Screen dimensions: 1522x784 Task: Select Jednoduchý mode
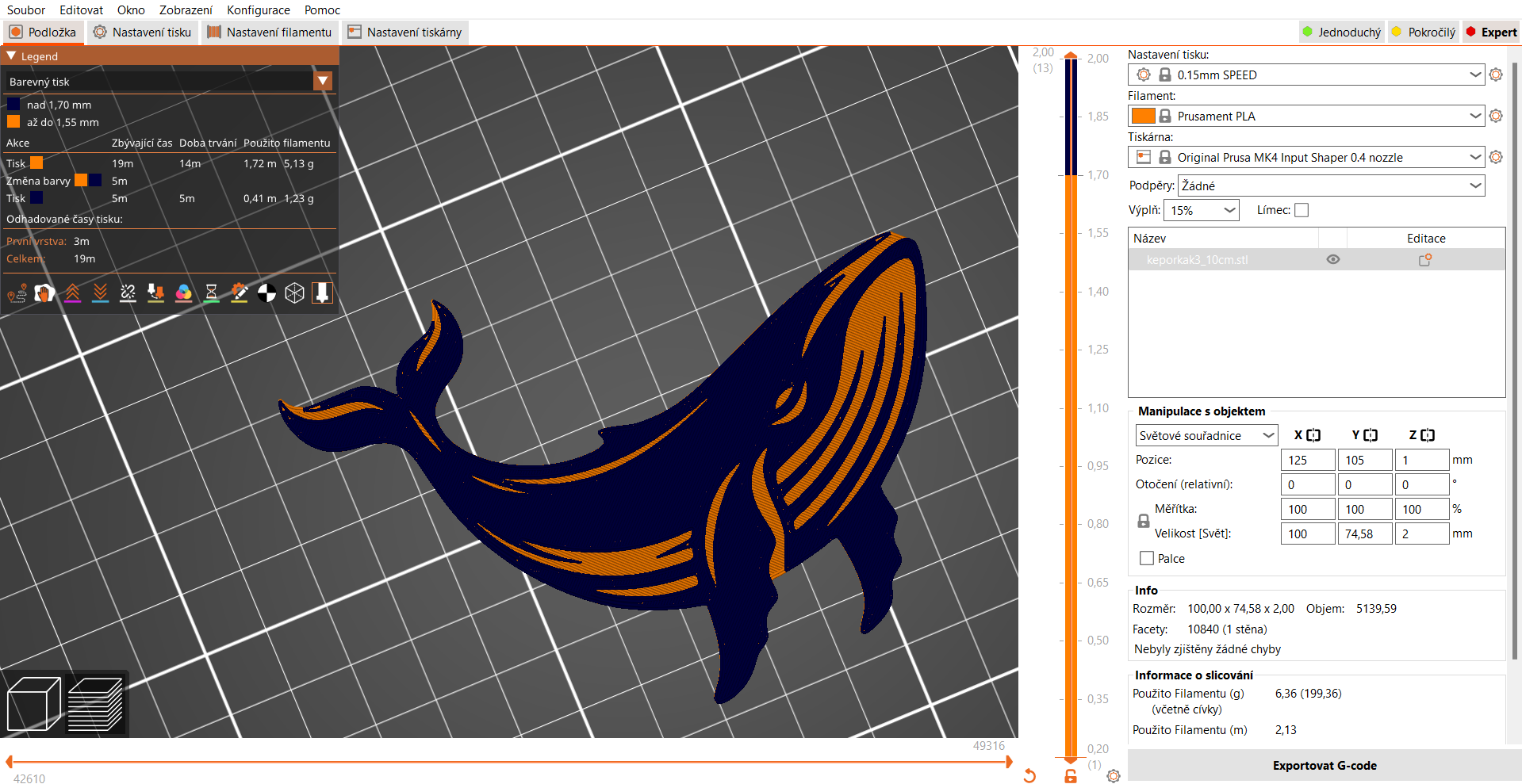point(1342,33)
